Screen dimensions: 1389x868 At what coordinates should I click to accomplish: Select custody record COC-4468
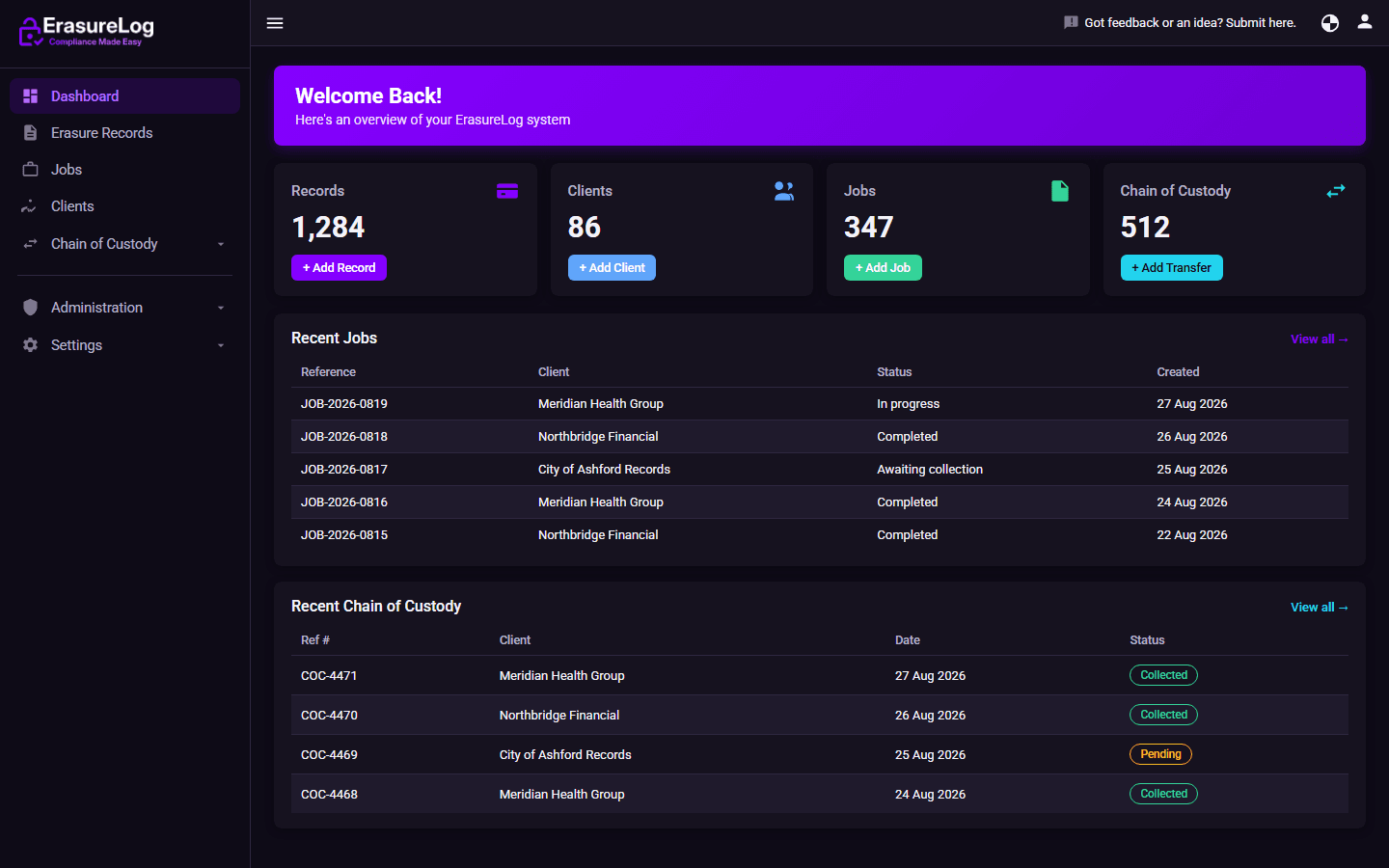329,795
